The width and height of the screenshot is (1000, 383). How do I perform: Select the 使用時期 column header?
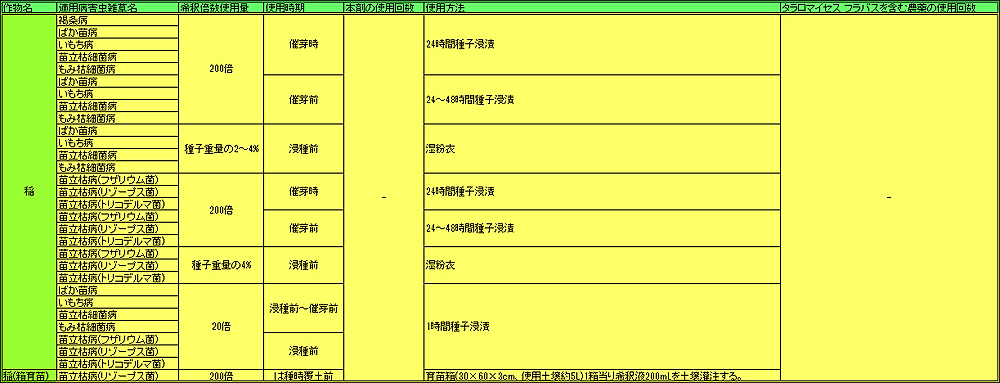tap(303, 8)
